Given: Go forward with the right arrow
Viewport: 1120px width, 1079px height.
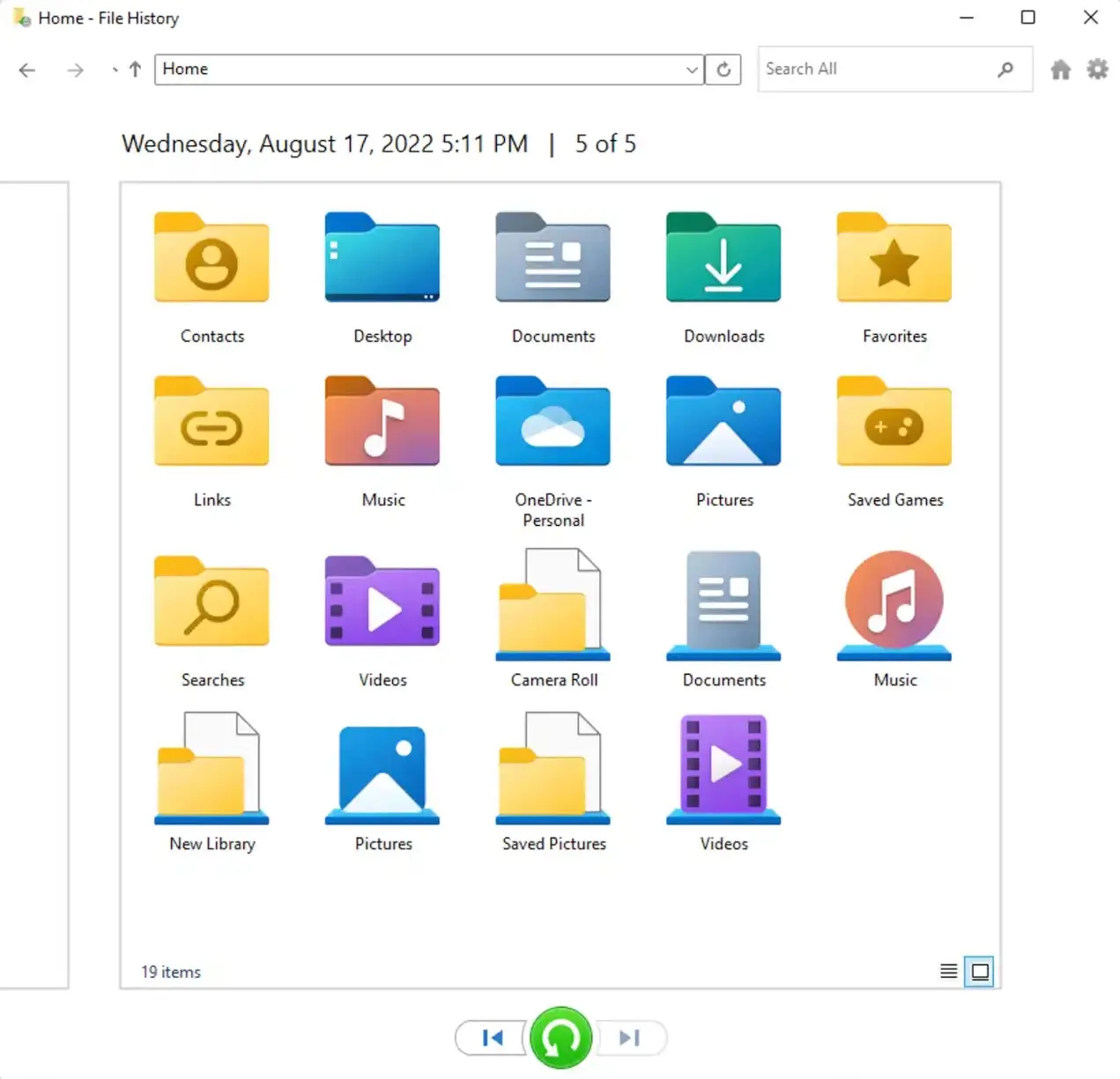Looking at the screenshot, I should pos(76,70).
